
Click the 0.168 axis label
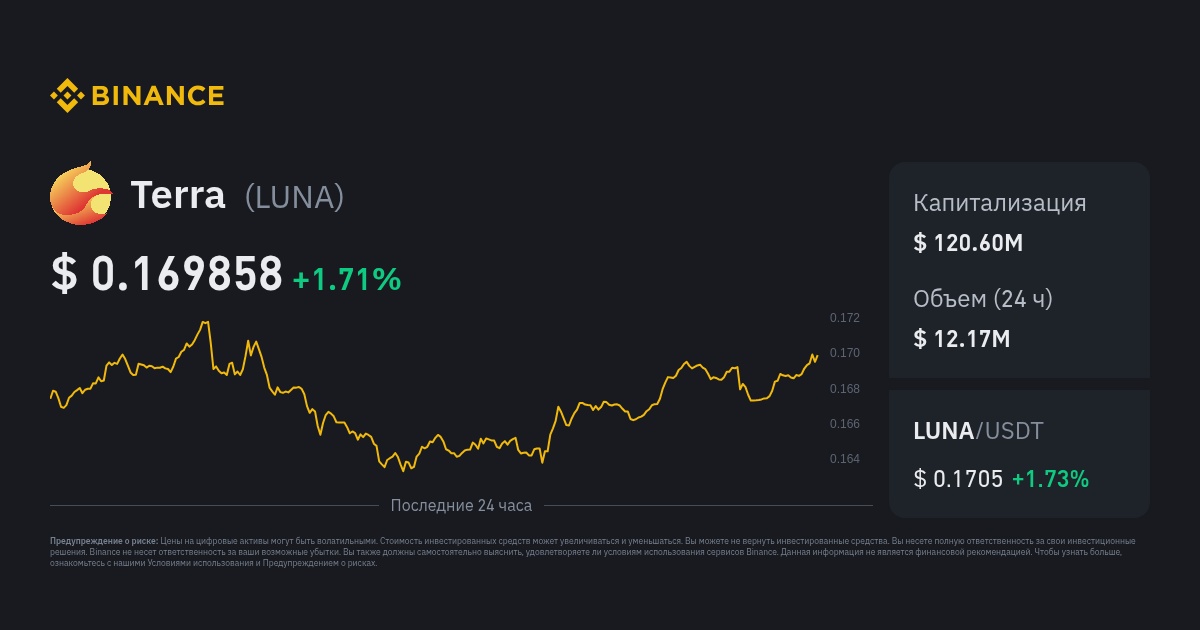[x=845, y=389]
